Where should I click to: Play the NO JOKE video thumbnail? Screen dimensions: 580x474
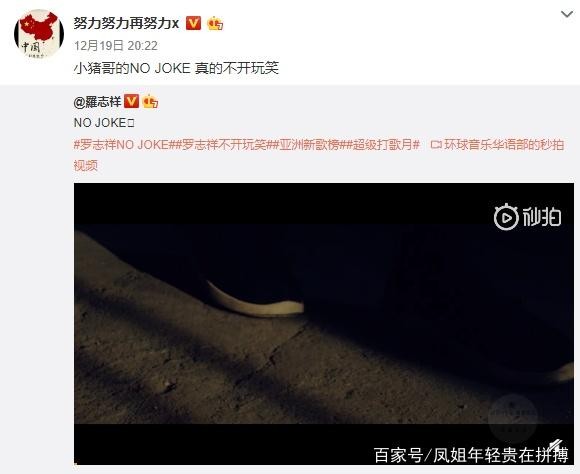point(324,324)
